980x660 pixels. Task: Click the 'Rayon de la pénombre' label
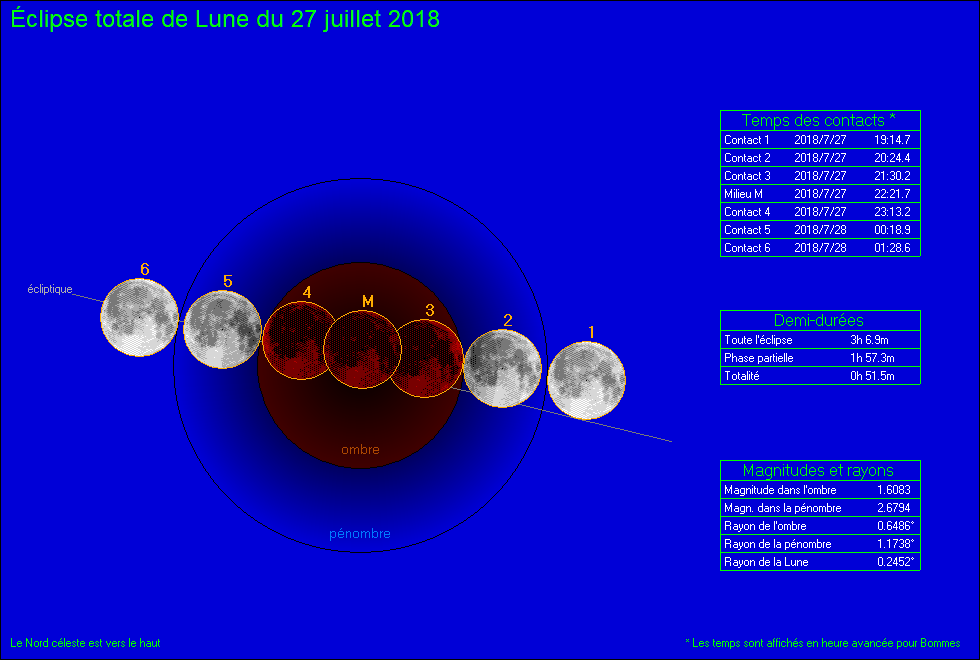click(778, 544)
